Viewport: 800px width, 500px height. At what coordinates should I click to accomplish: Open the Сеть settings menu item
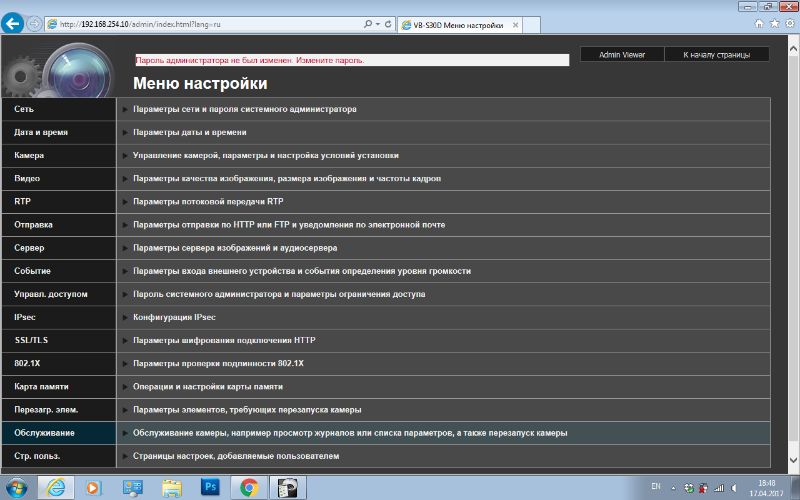click(59, 109)
